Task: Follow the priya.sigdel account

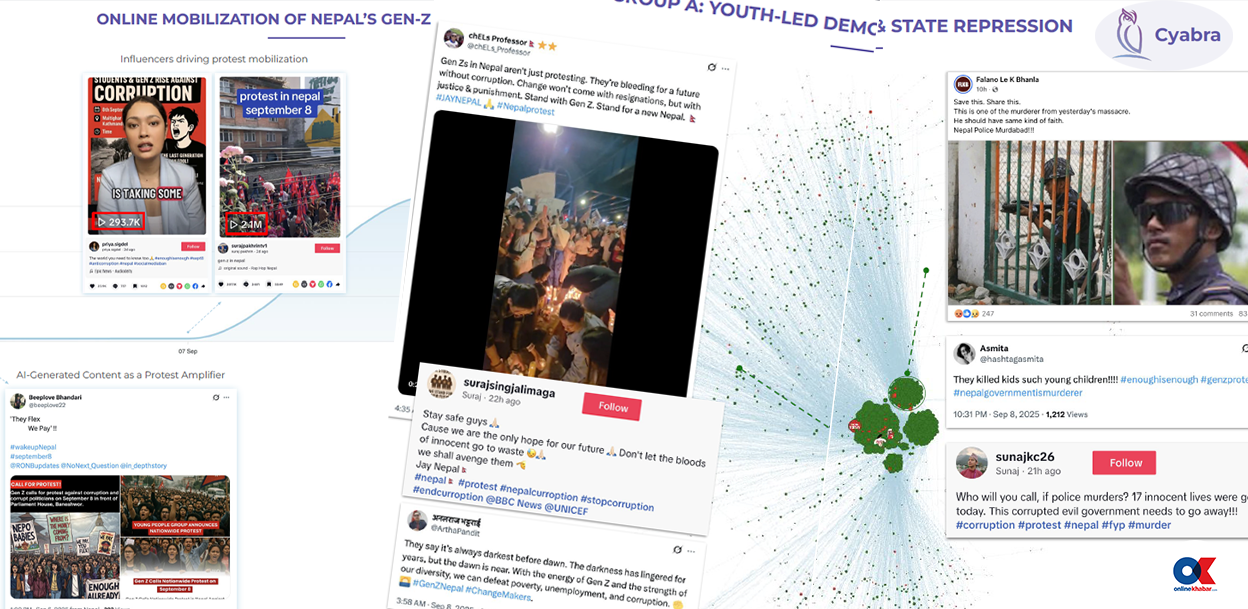Action: pyautogui.click(x=193, y=245)
